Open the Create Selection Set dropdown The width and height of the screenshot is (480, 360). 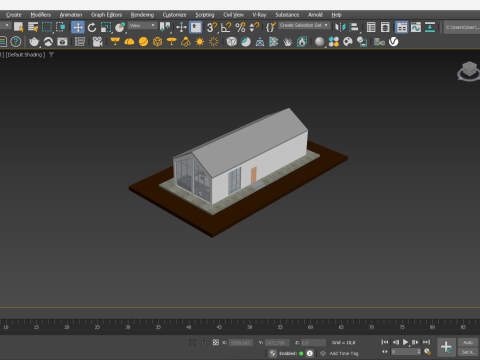tap(304, 25)
